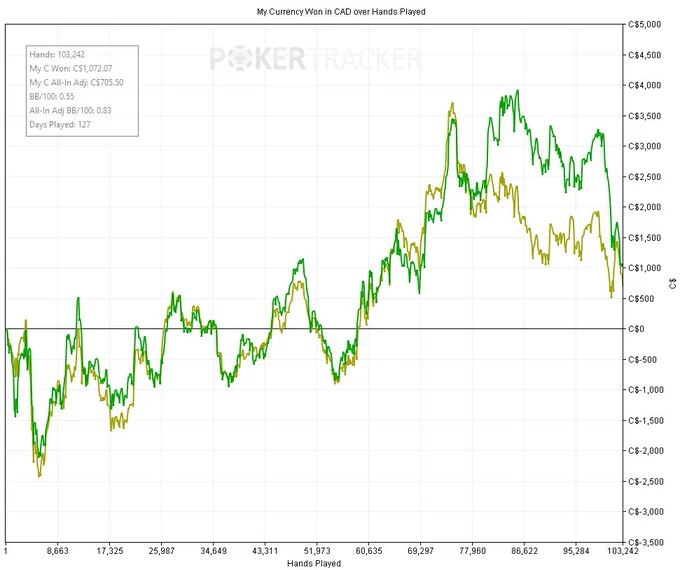Click the C$0 y-axis label
The width and height of the screenshot is (680, 570).
tap(636, 329)
